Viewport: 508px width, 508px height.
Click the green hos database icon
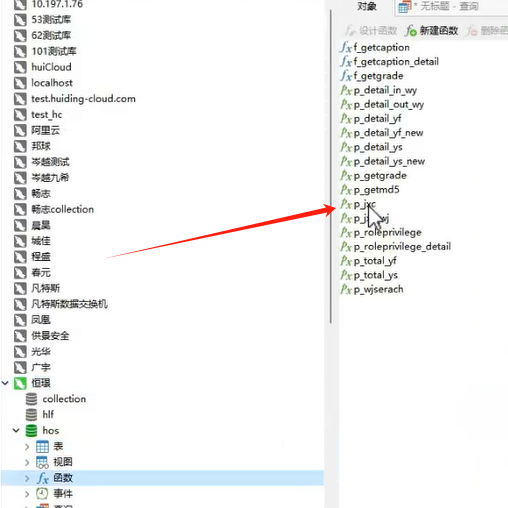(x=31, y=431)
